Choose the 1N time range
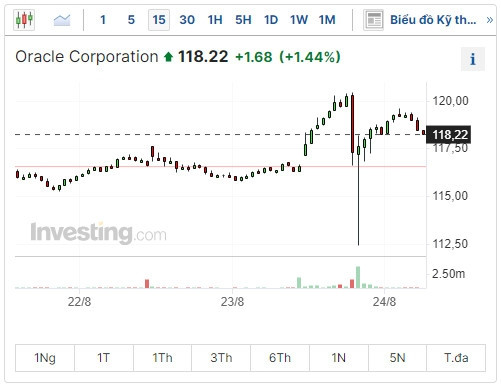 pos(339,358)
